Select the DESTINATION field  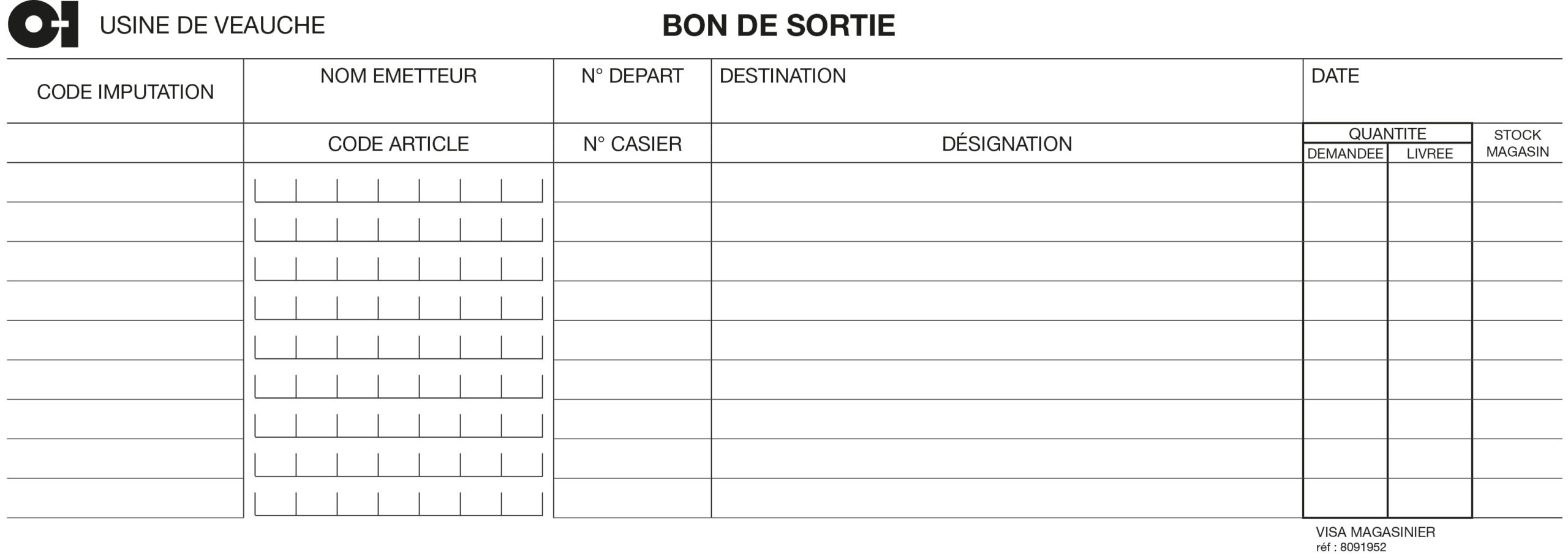(x=1007, y=91)
